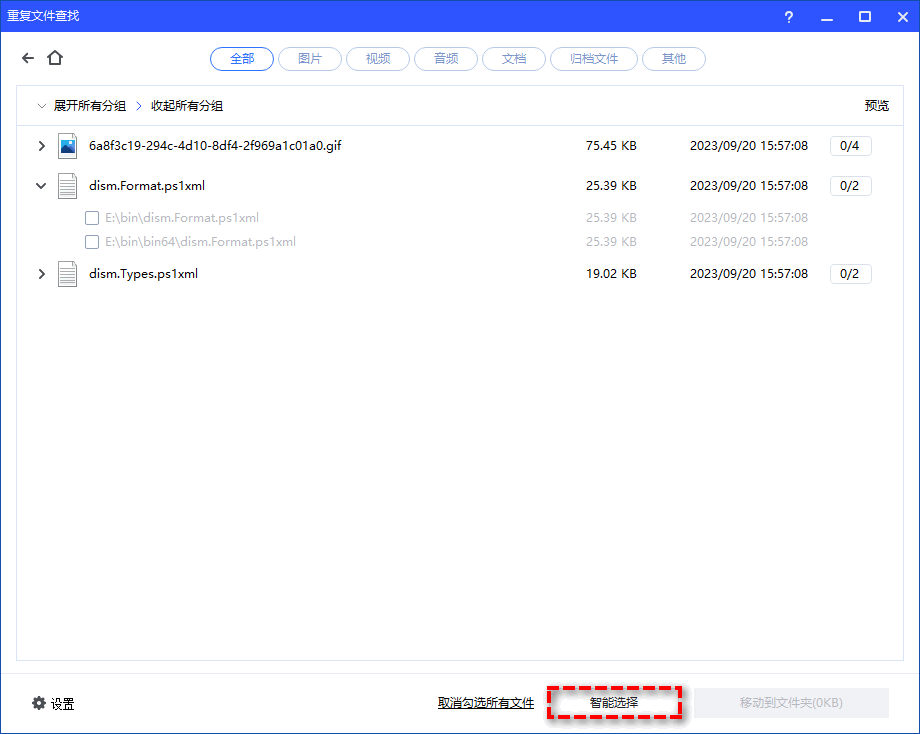920x734 pixels.
Task: Go to home via house icon
Action: tap(55, 59)
